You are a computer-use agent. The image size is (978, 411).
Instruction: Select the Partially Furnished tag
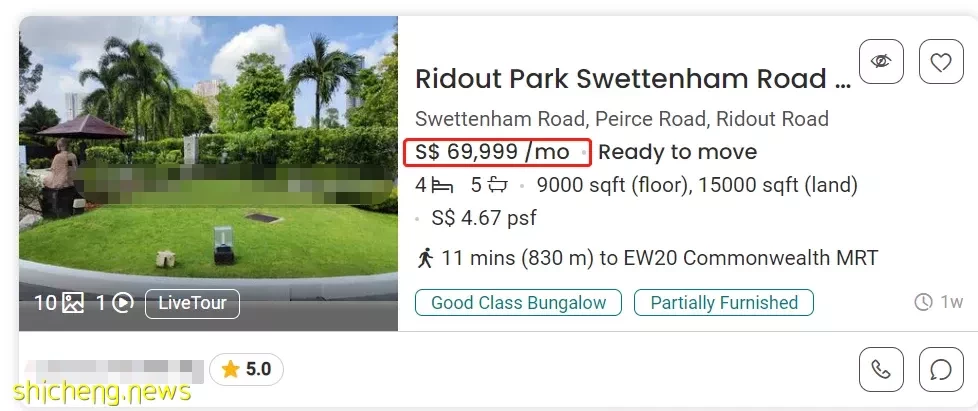(724, 302)
